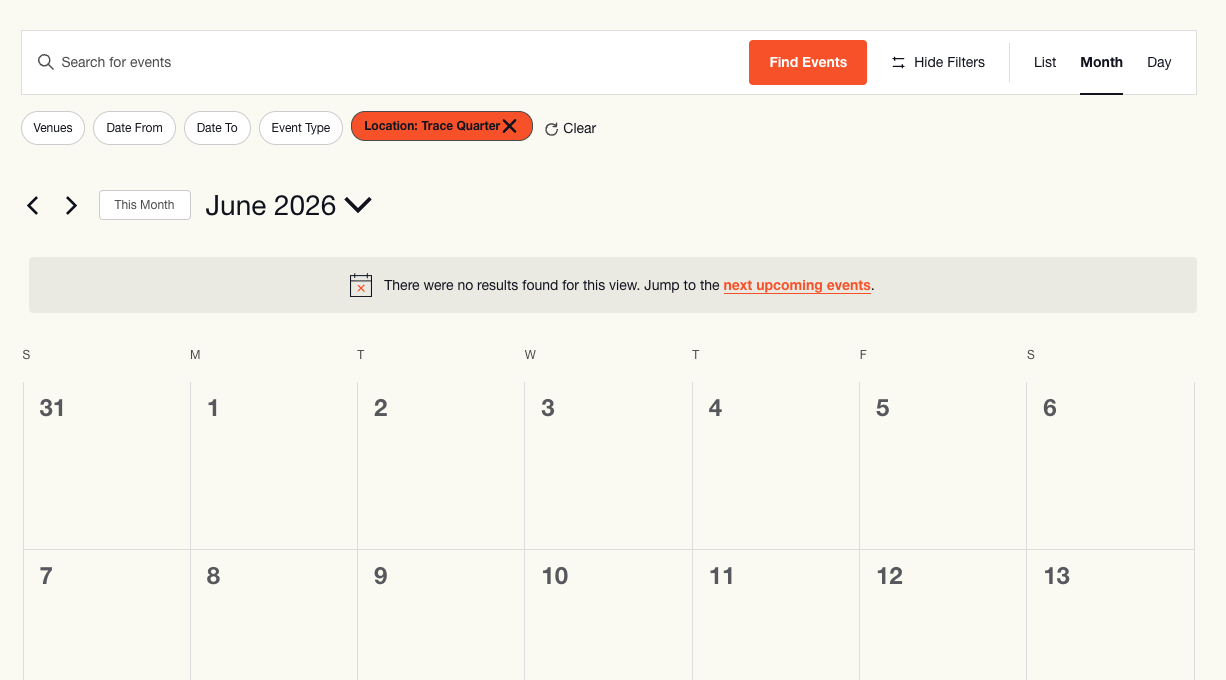Toggle Hide Filters
The image size is (1226, 680).
(938, 62)
